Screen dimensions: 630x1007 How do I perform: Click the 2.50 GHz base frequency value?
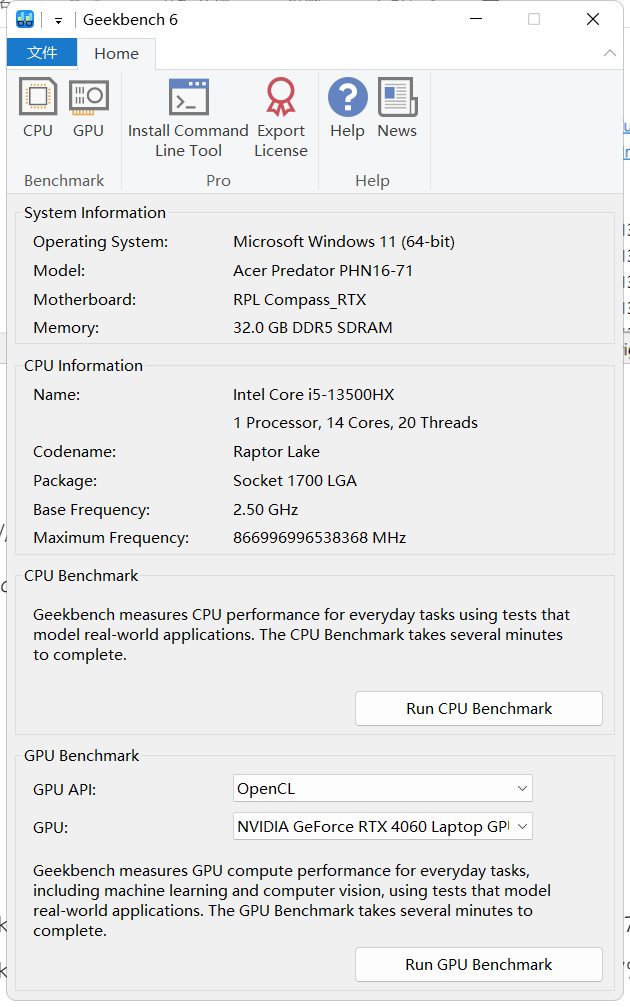(265, 509)
